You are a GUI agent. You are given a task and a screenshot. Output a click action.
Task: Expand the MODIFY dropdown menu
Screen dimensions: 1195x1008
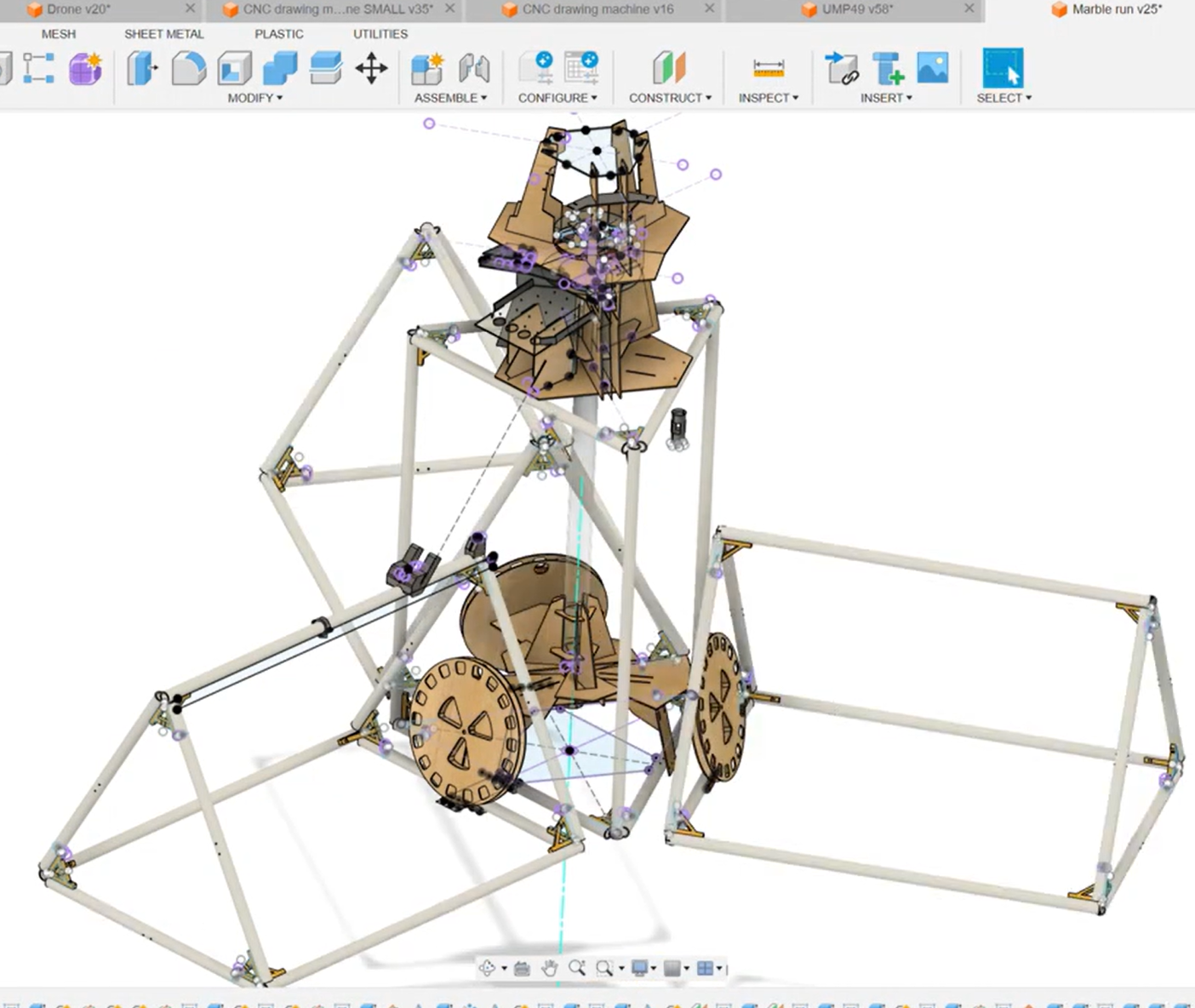click(x=254, y=98)
